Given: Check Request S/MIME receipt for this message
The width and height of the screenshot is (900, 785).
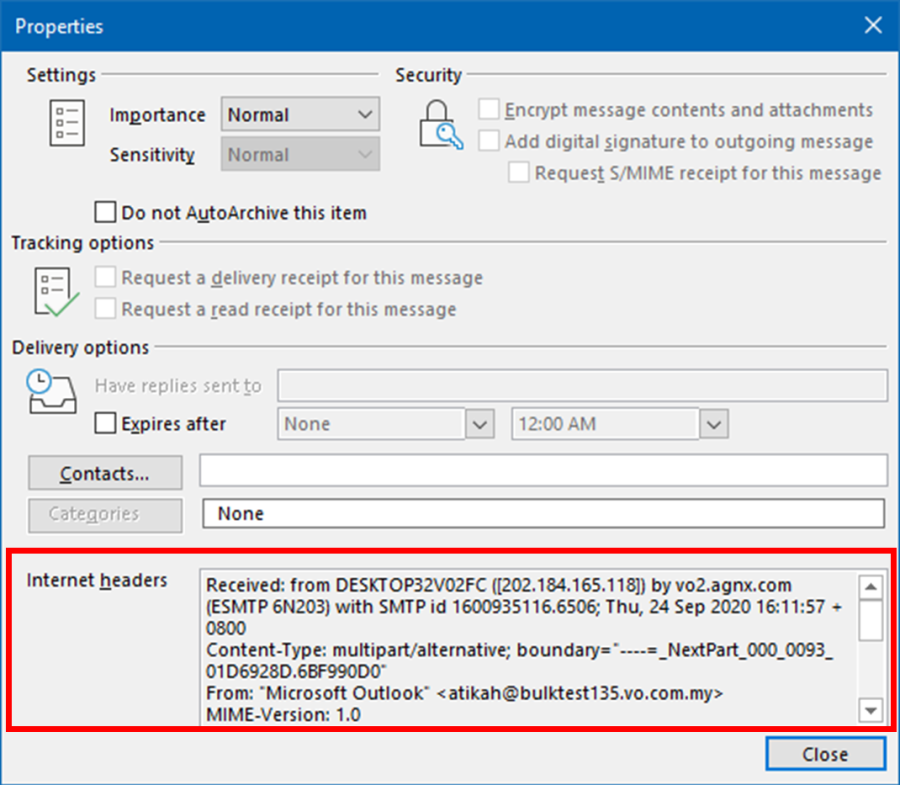Looking at the screenshot, I should click(519, 172).
